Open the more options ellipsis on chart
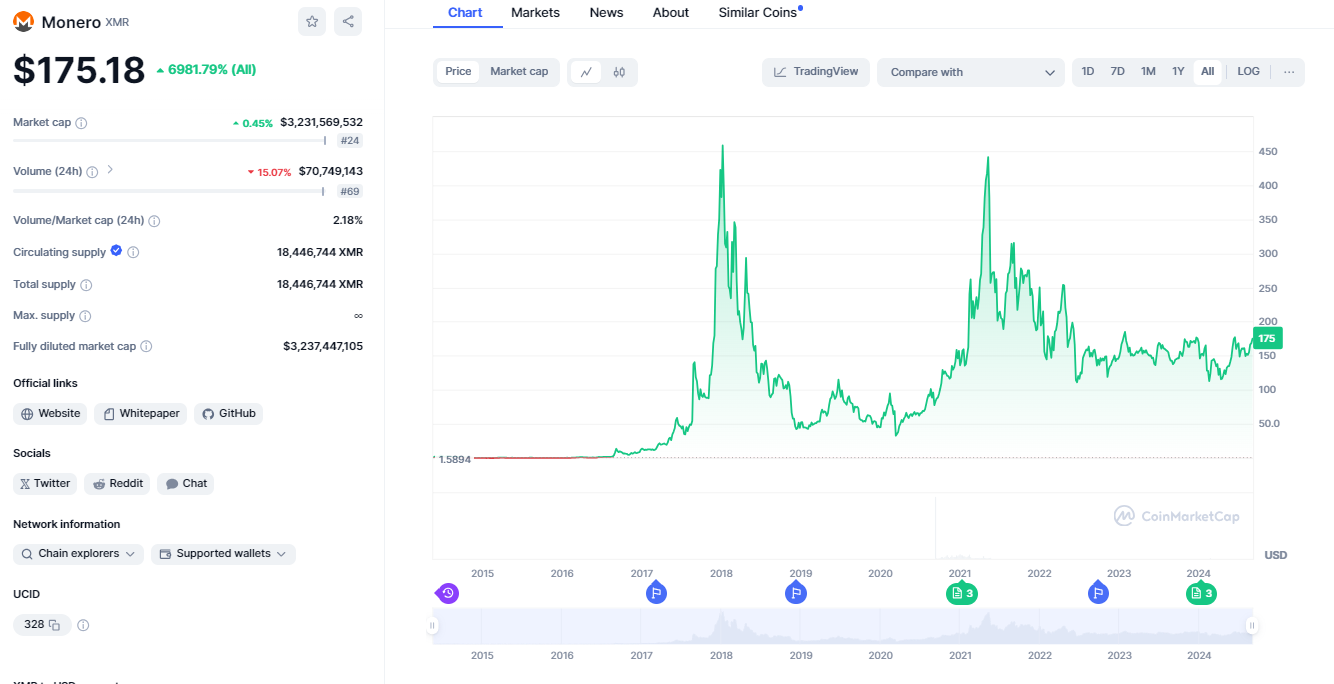Image resolution: width=1334 pixels, height=684 pixels. tap(1288, 72)
